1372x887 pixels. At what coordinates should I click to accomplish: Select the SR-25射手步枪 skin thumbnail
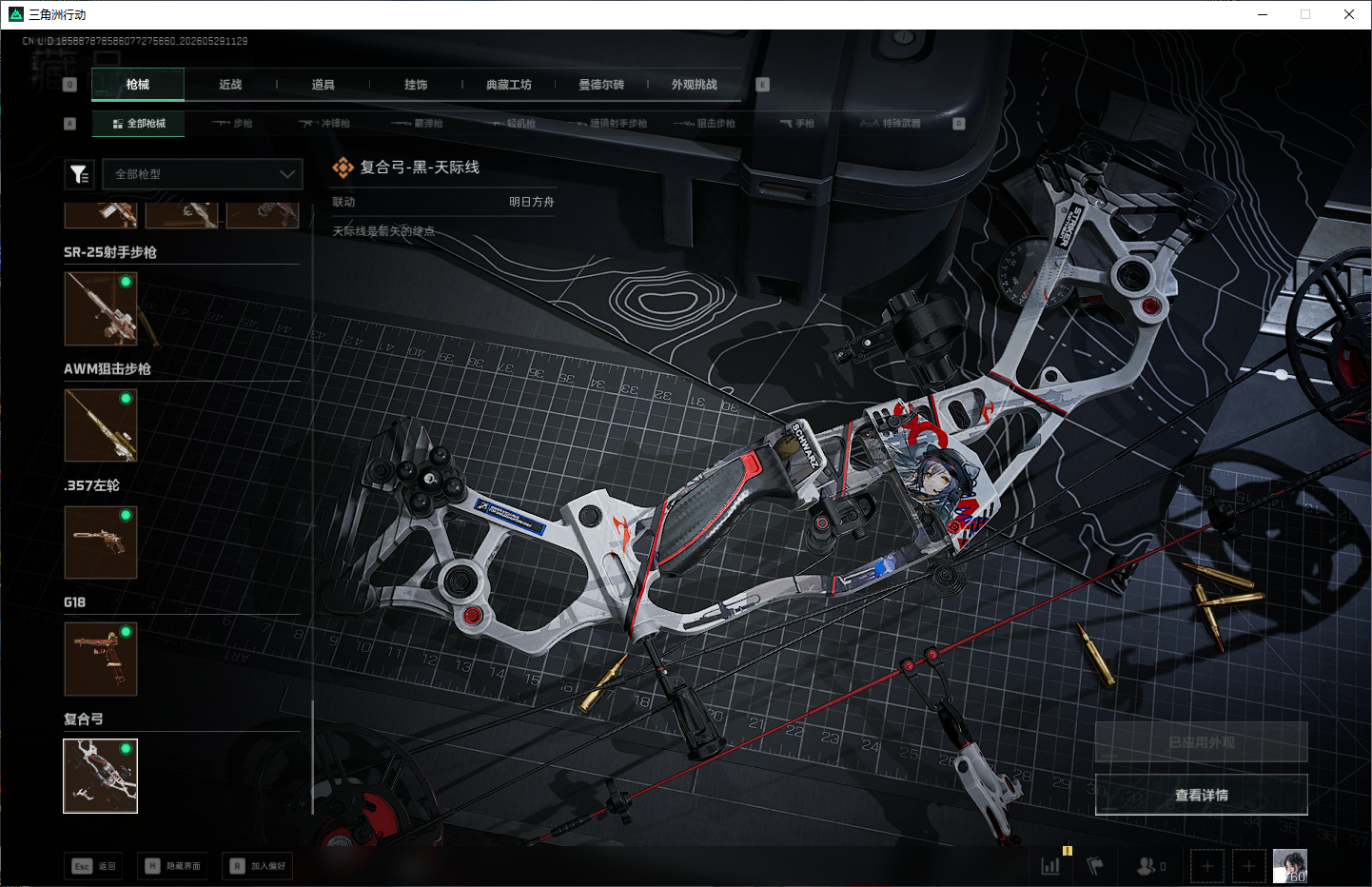(101, 309)
